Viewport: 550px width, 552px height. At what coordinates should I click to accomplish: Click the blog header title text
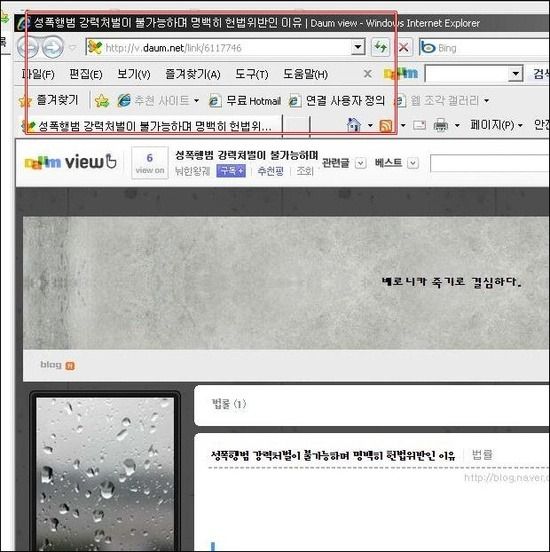451,282
